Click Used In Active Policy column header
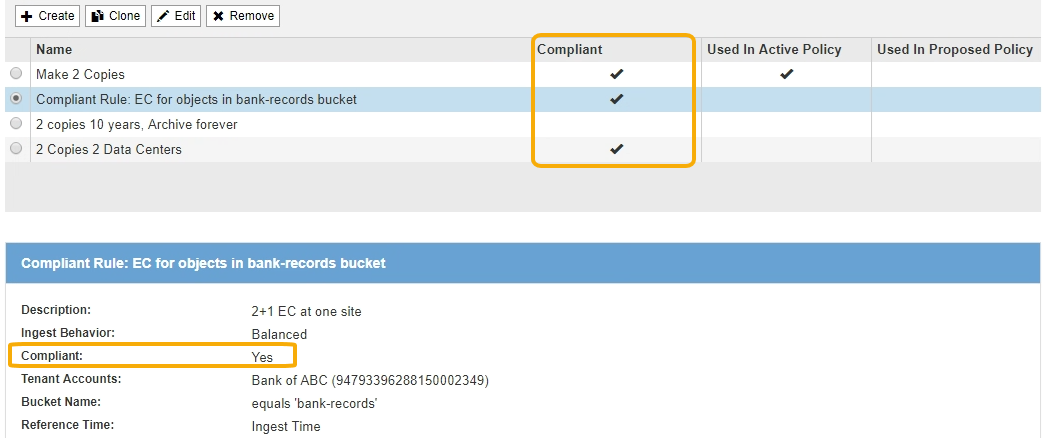This screenshot has height=438, width=1046. coord(774,50)
